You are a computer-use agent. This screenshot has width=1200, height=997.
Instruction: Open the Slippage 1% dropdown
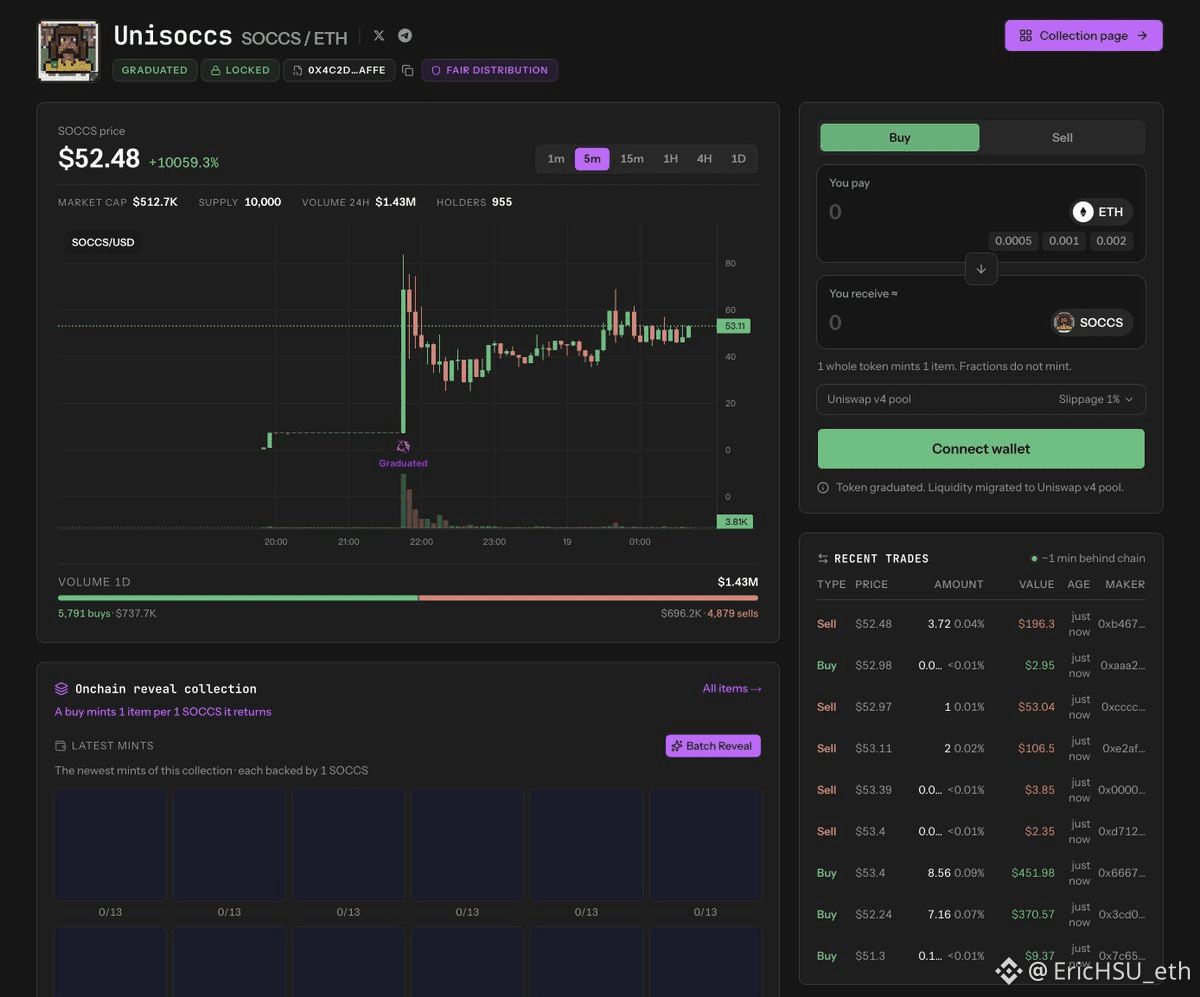[x=1096, y=399]
